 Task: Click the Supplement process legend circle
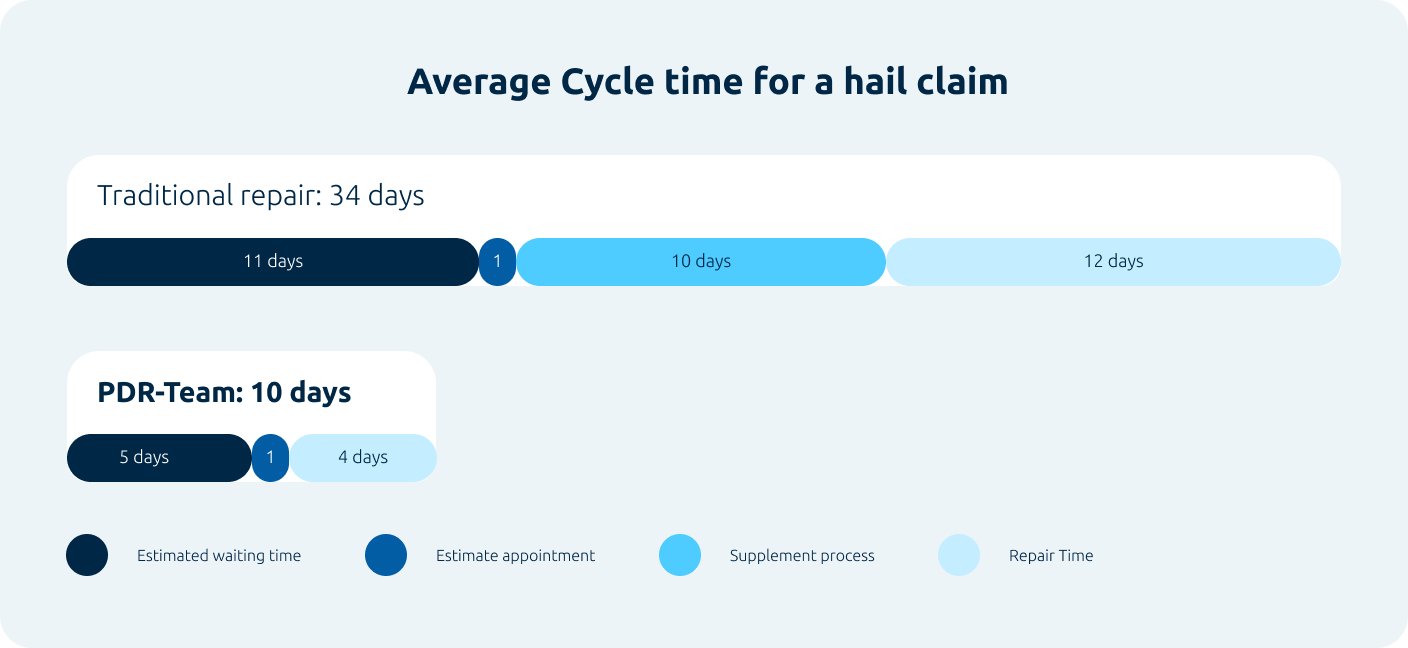pyautogui.click(x=680, y=555)
